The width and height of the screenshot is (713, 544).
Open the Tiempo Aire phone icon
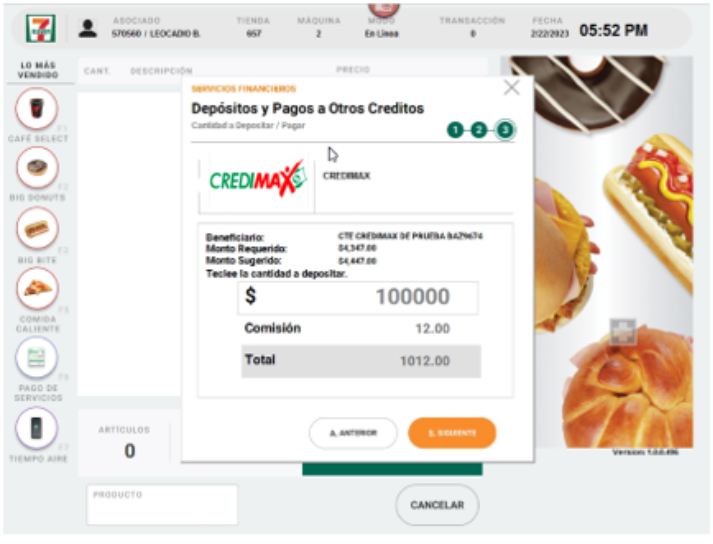37,428
